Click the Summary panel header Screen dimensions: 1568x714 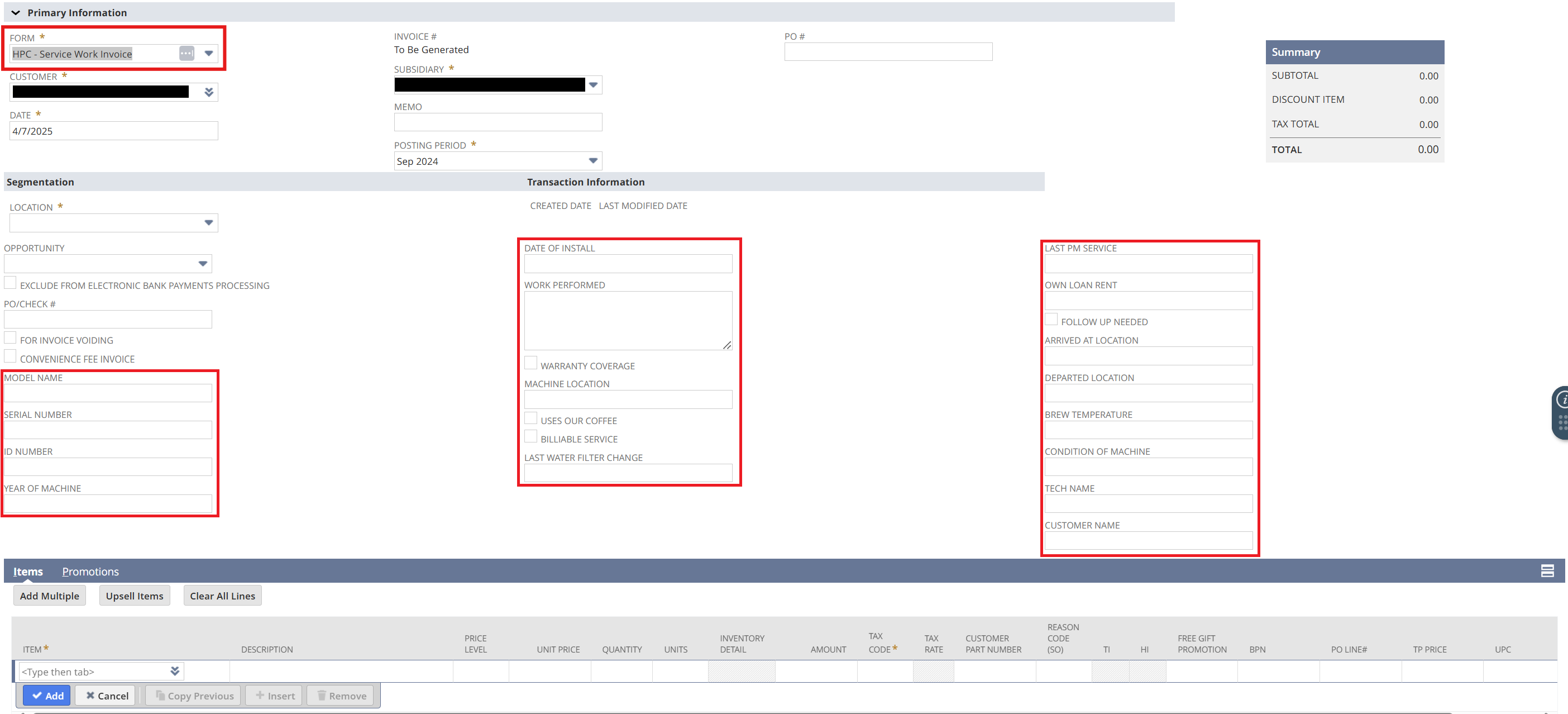point(1354,53)
